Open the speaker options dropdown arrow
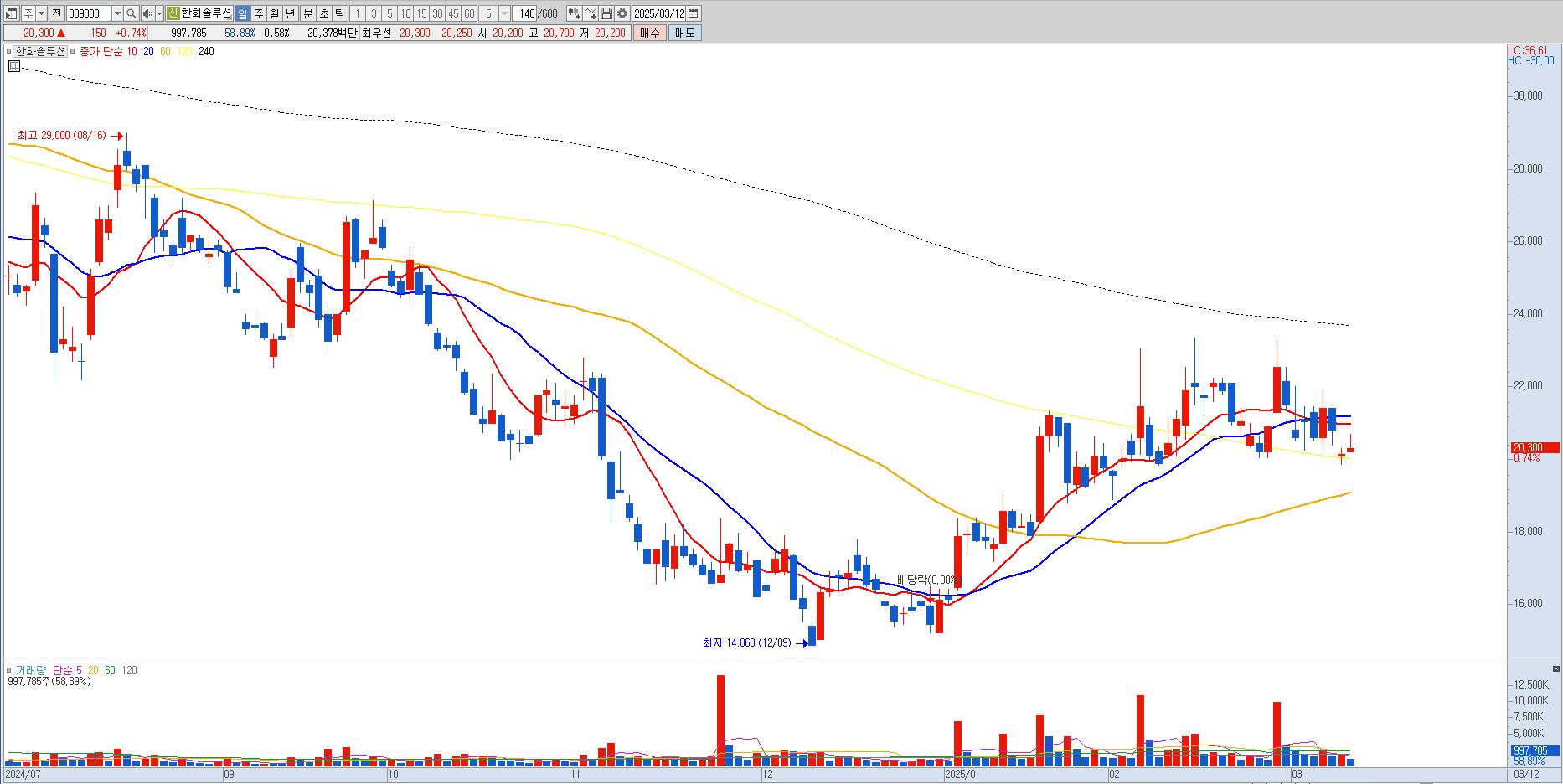1563x784 pixels. coord(159,13)
